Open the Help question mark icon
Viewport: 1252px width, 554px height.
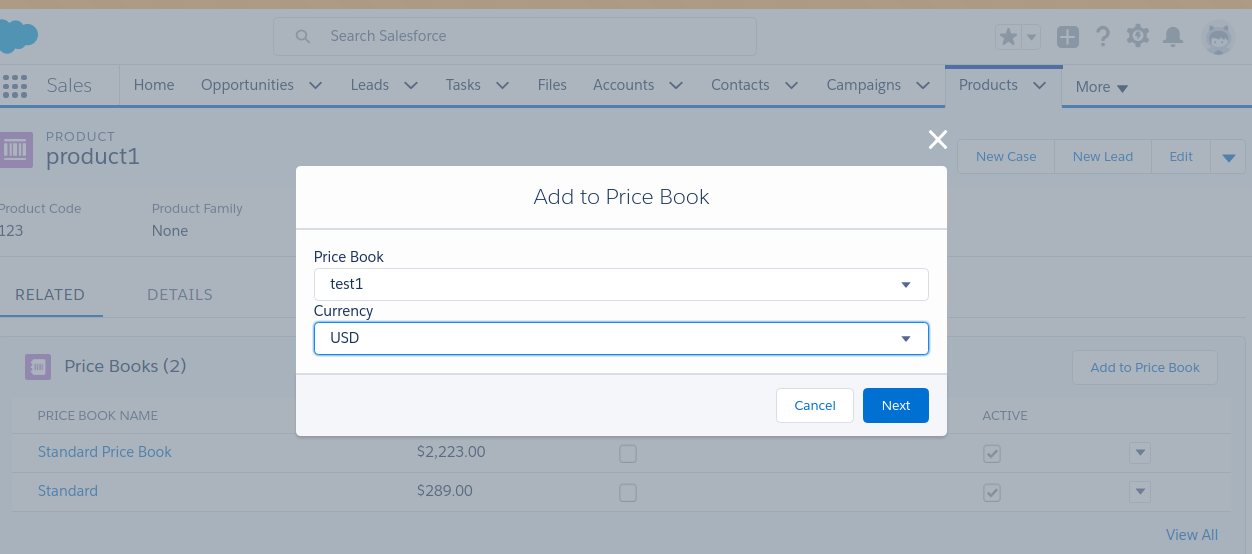1103,37
